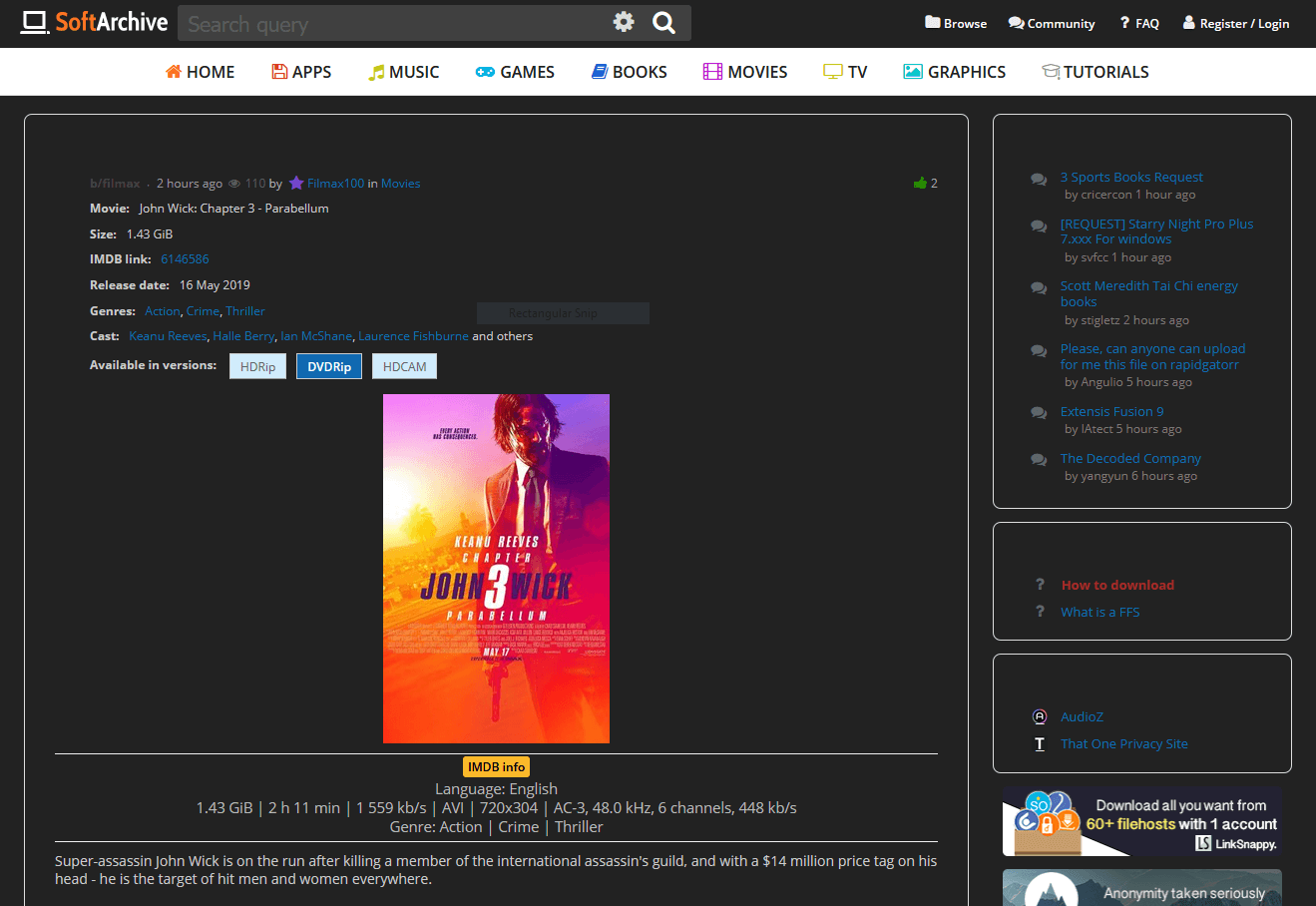Click into the search query field

(x=394, y=23)
